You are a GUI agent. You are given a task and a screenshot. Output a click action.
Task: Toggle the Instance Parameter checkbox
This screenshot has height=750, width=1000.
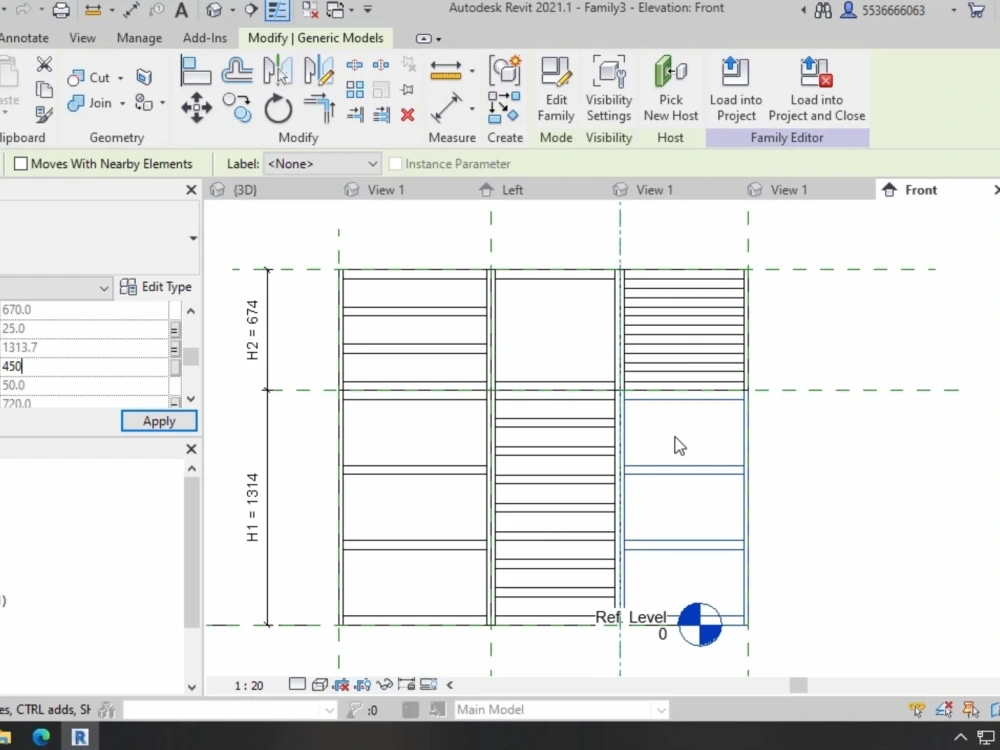click(x=395, y=163)
